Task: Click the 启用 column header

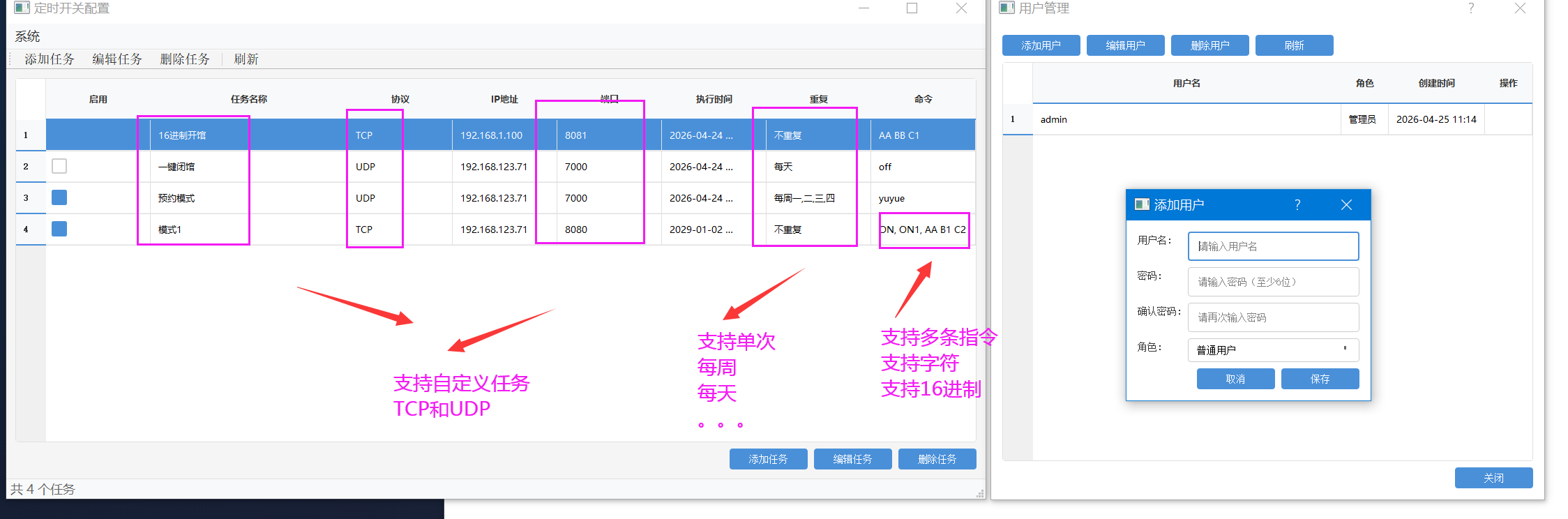Action: pyautogui.click(x=98, y=99)
